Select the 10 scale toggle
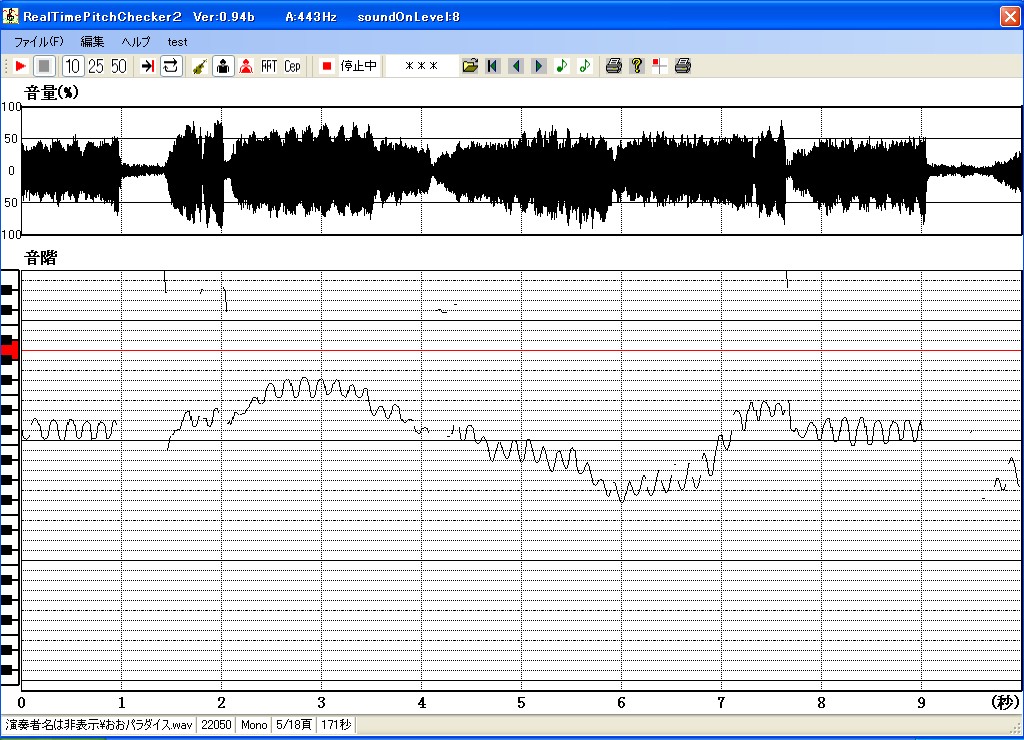 72,66
